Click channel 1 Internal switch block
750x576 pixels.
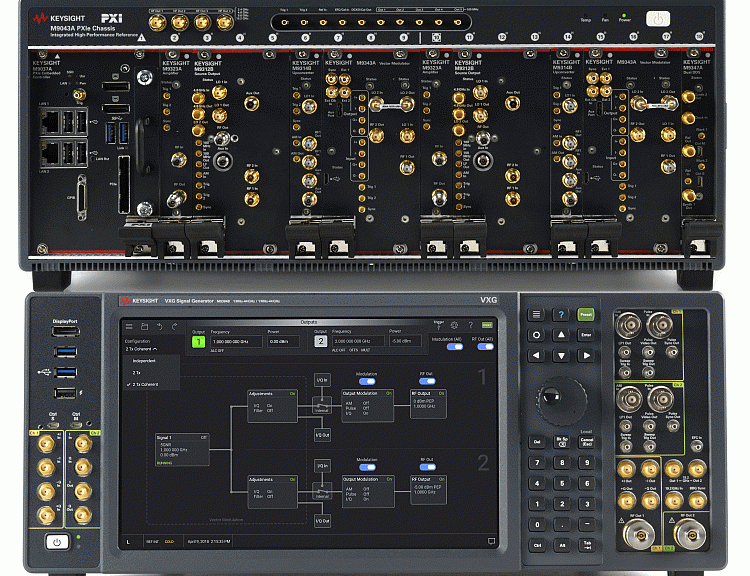[x=322, y=405]
